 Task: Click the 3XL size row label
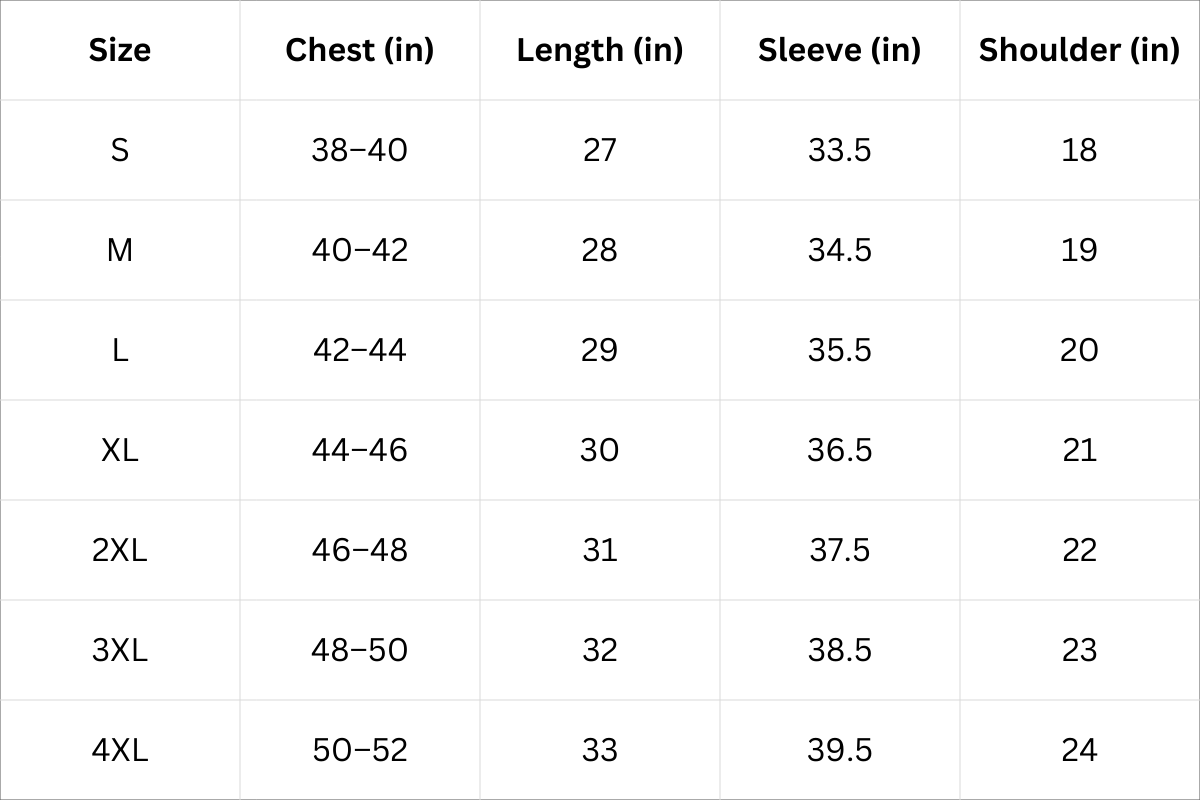pyautogui.click(x=120, y=650)
